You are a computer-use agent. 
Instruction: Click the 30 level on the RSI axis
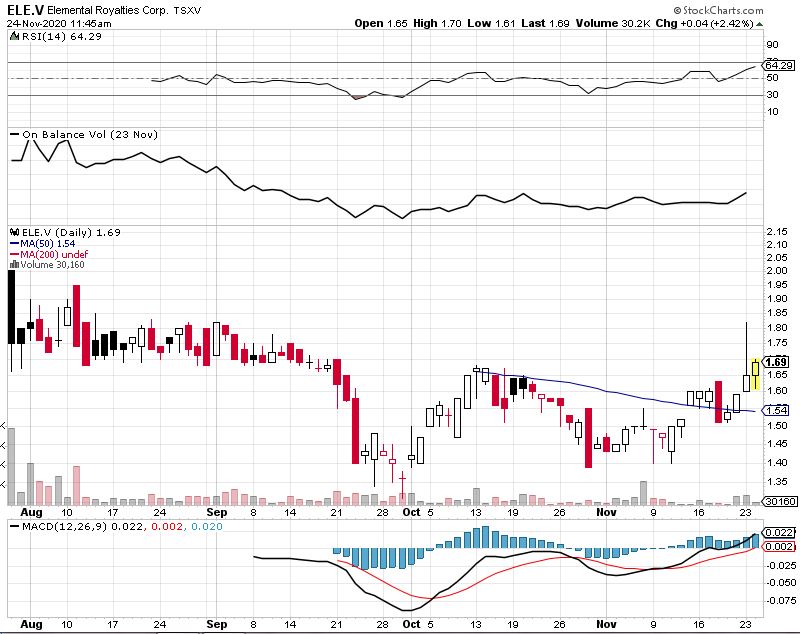772,95
